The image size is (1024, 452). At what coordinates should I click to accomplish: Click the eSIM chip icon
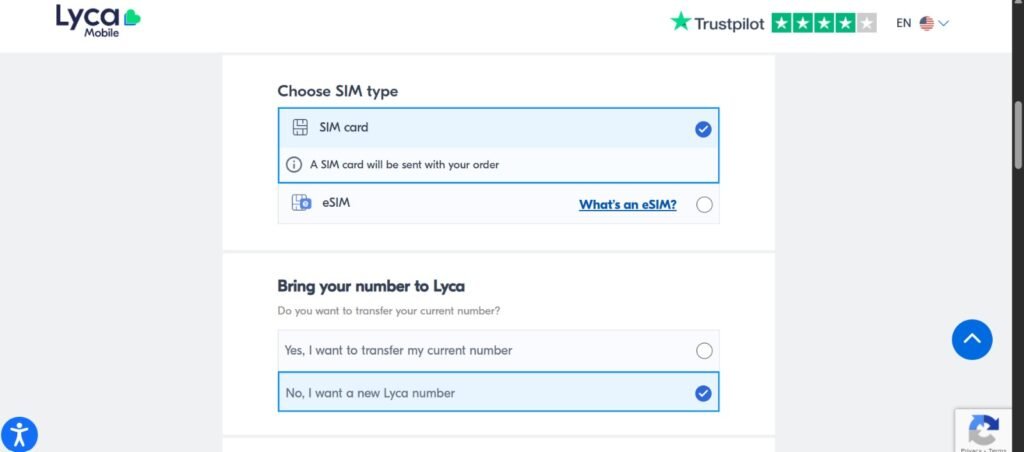pyautogui.click(x=301, y=203)
